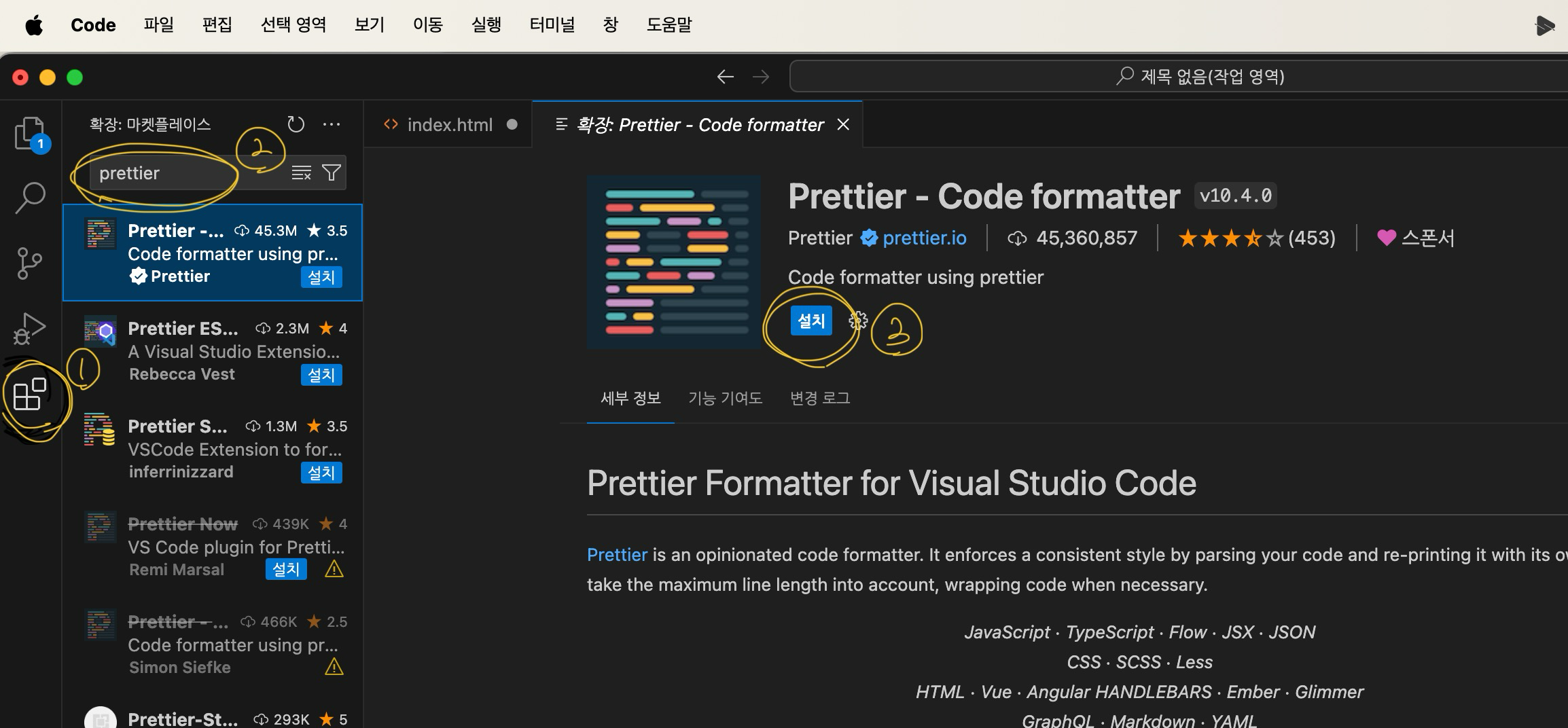Install the inferrinizzard Prettier extension
The width and height of the screenshot is (1568, 728).
(321, 473)
